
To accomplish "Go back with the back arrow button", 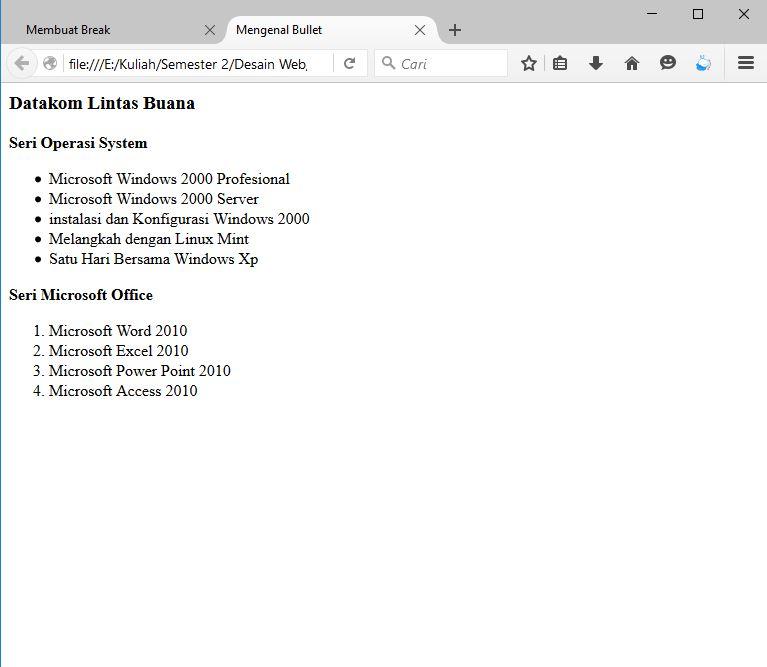I will pos(22,64).
